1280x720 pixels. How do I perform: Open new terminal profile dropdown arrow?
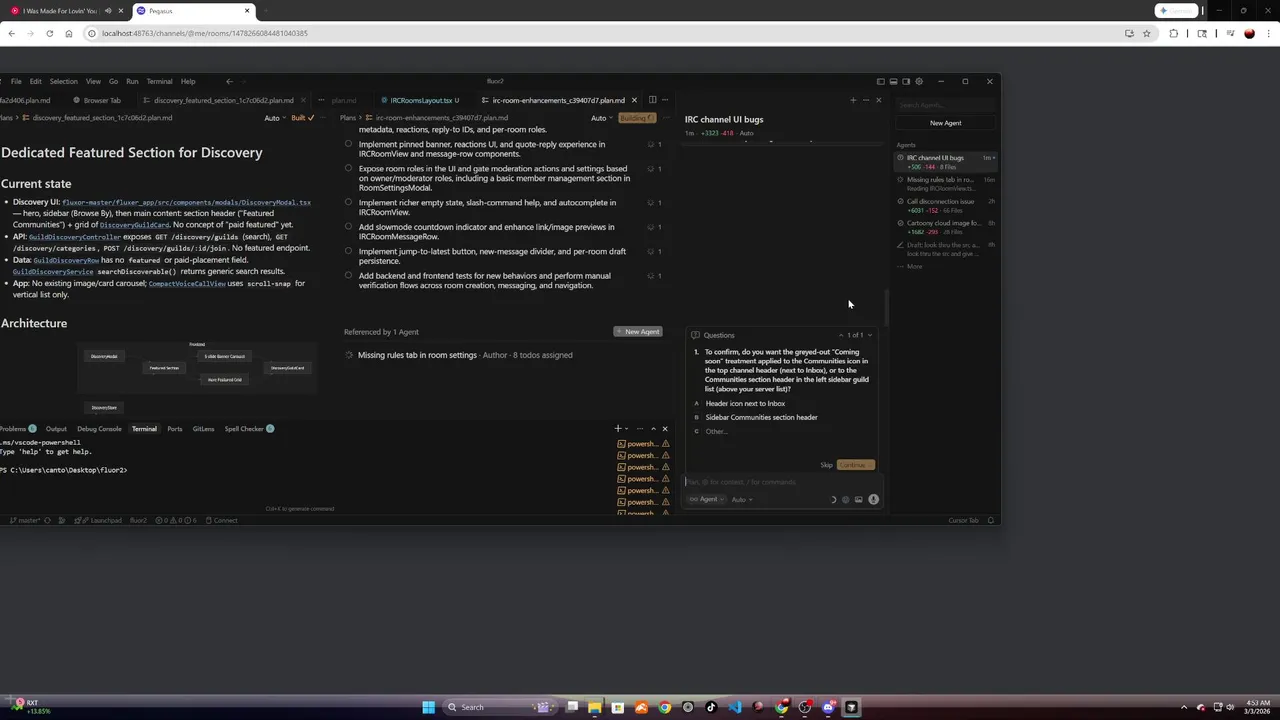tap(627, 428)
